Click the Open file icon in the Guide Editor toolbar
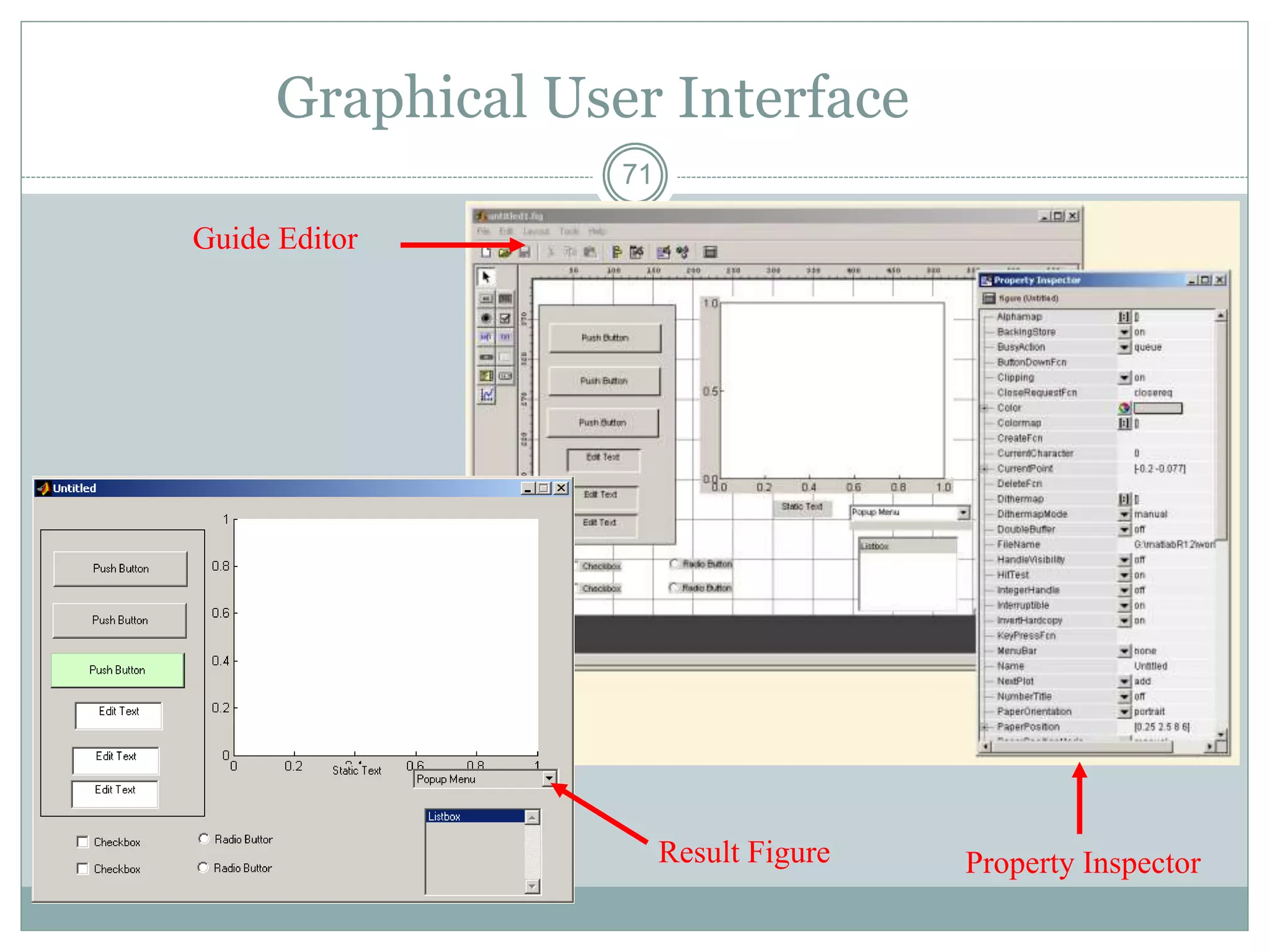The image size is (1270, 952). click(x=505, y=252)
